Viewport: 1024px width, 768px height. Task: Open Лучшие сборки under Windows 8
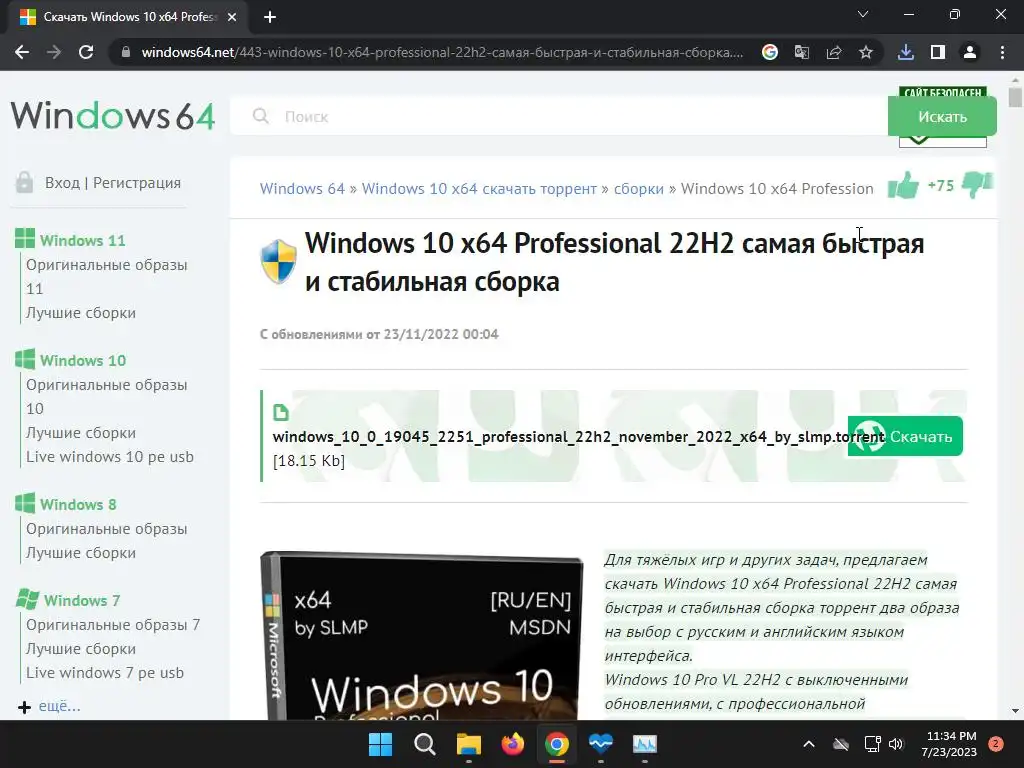pos(81,552)
